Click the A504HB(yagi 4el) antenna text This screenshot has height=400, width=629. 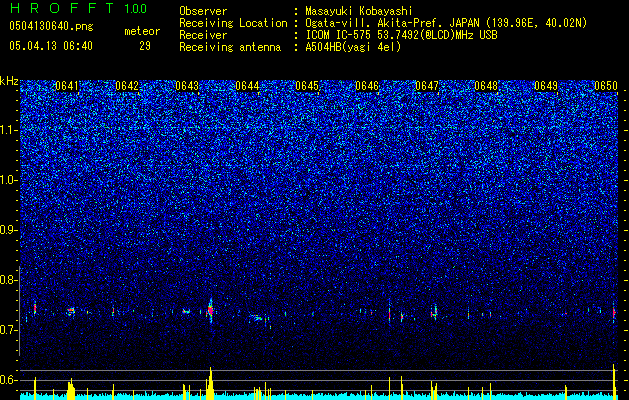353,47
